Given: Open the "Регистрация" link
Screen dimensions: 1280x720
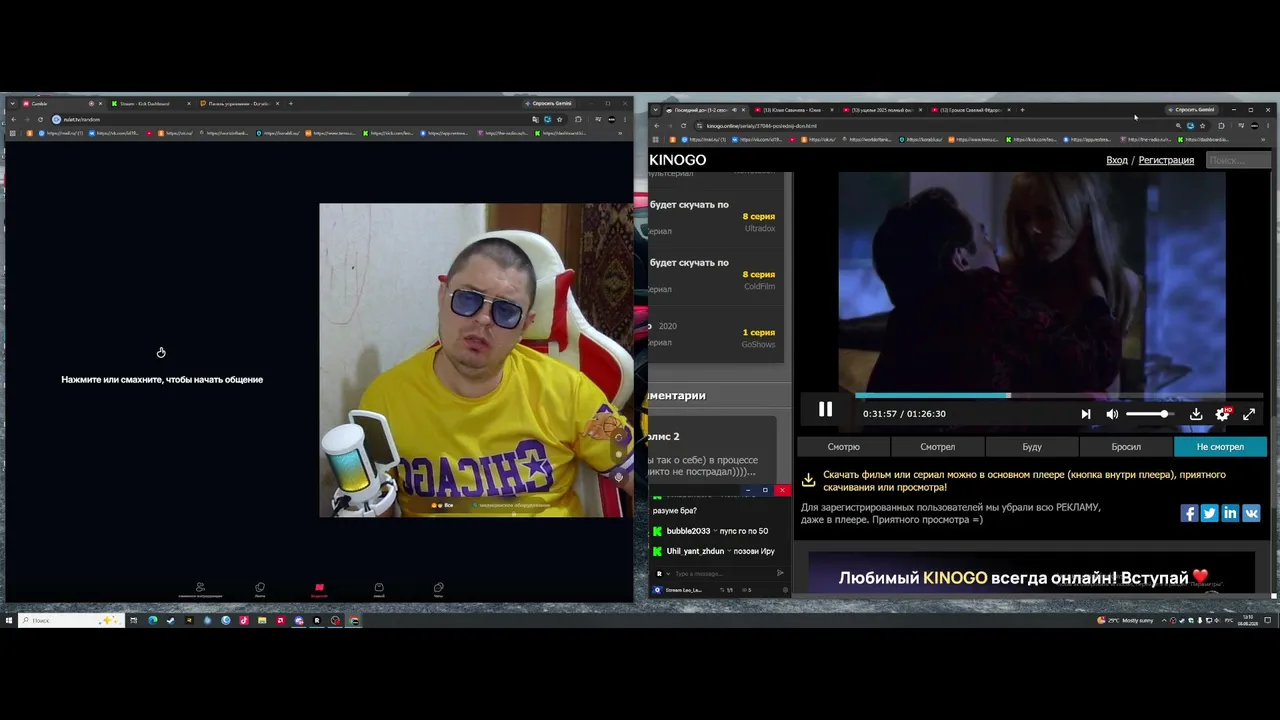Looking at the screenshot, I should (x=1166, y=160).
